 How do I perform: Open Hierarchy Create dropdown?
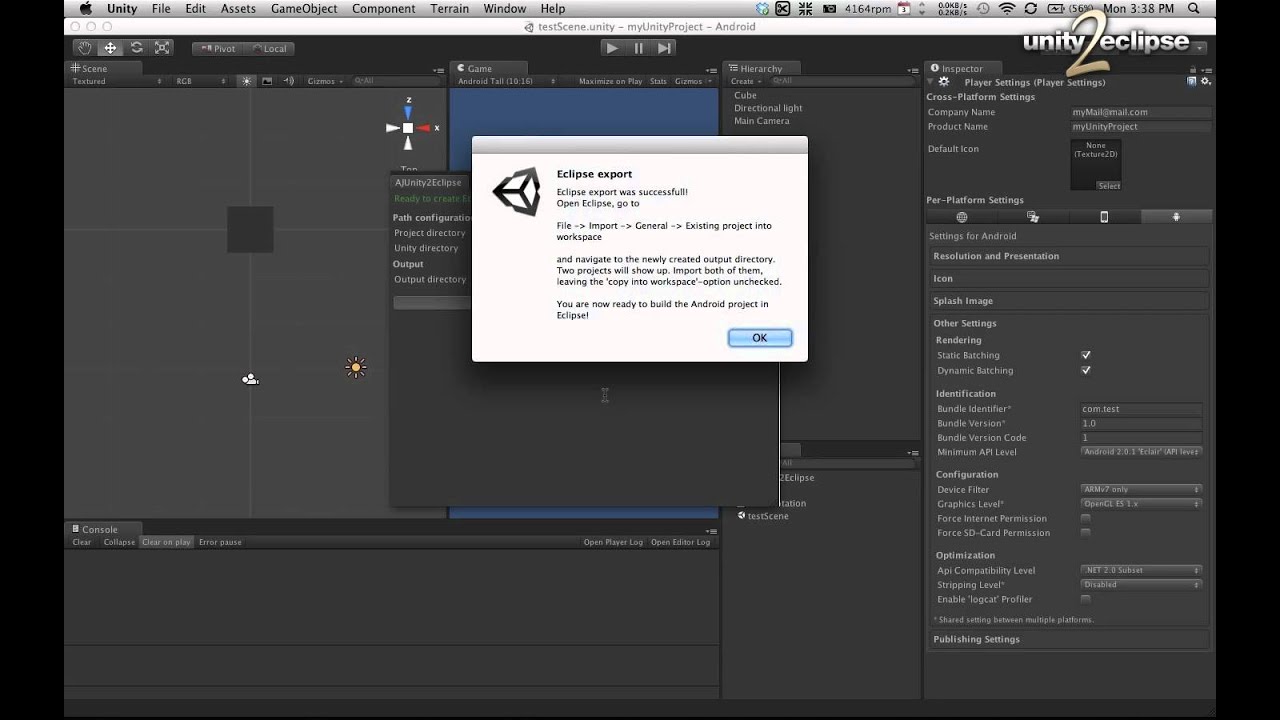[x=745, y=81]
